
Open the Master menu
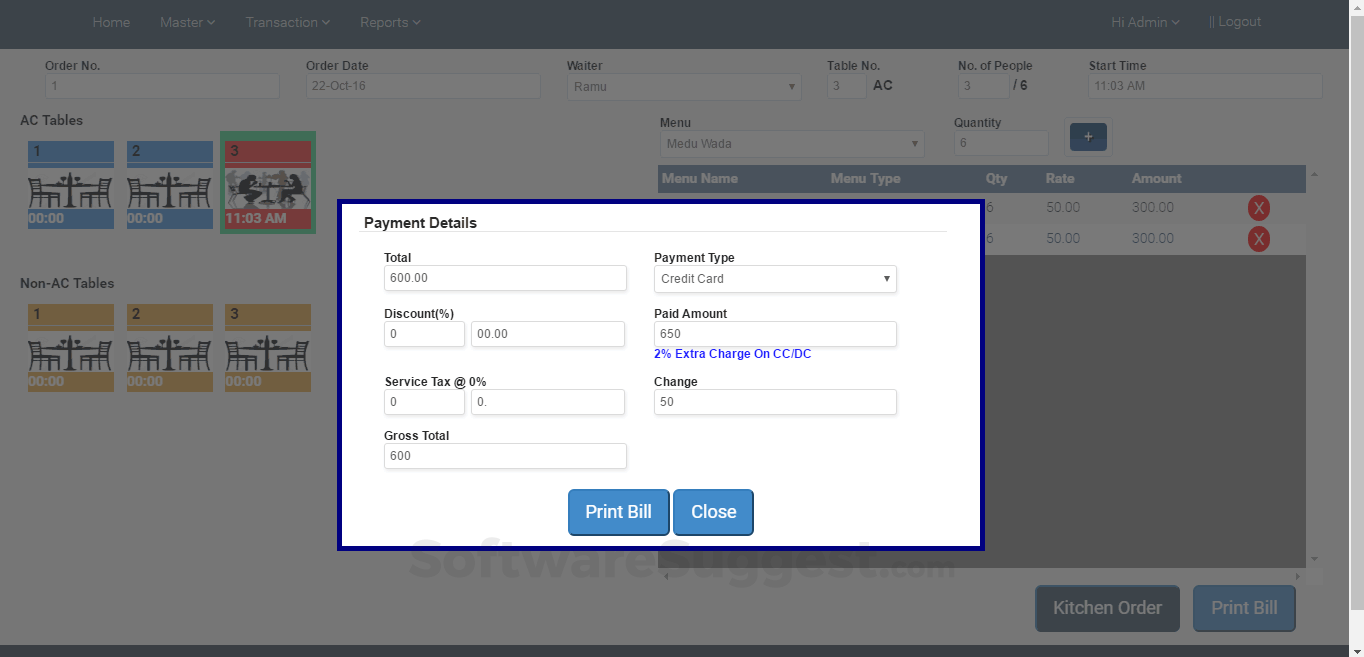[x=187, y=21]
